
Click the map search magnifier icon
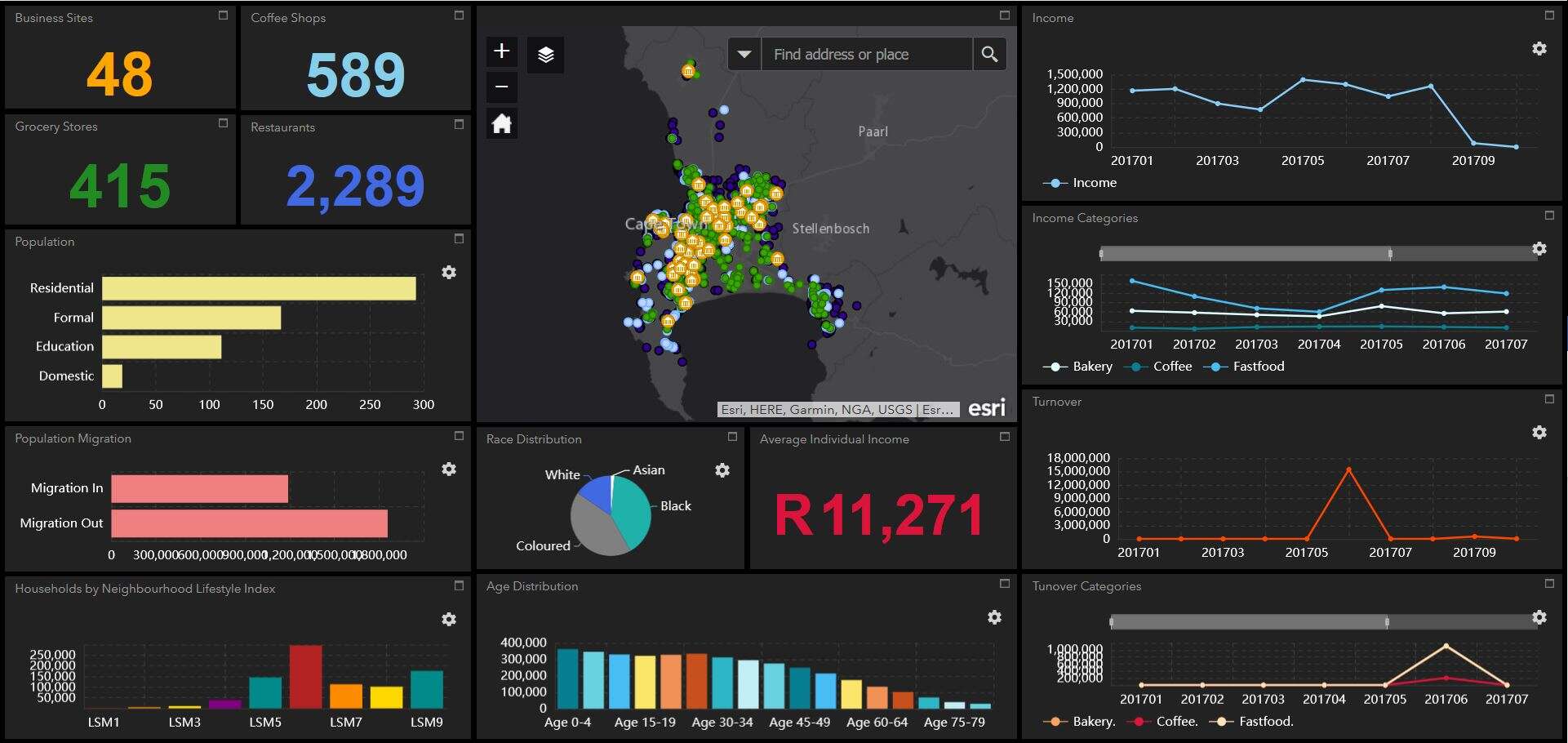coord(989,55)
